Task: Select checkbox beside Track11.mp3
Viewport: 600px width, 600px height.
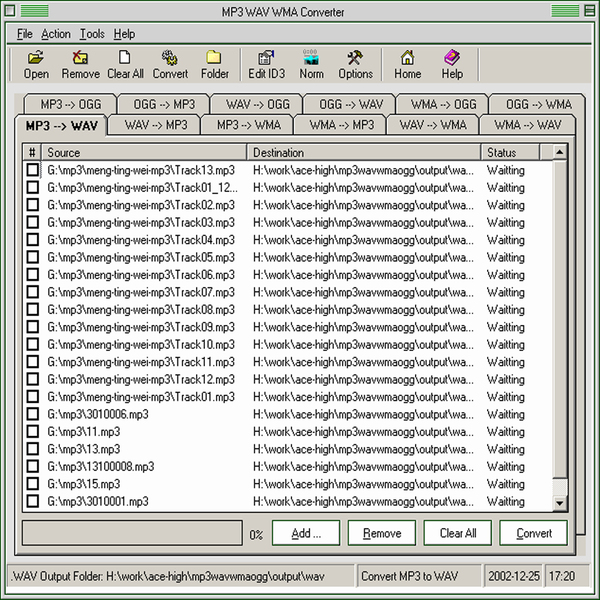Action: pyautogui.click(x=33, y=362)
